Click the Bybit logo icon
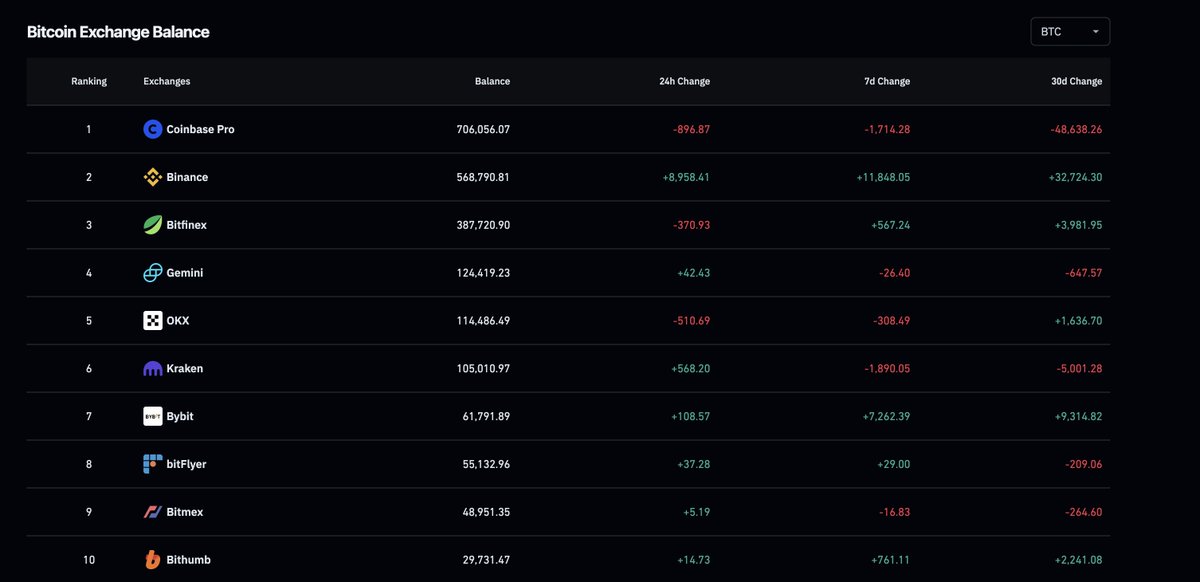The width and height of the screenshot is (1200, 582). (152, 416)
